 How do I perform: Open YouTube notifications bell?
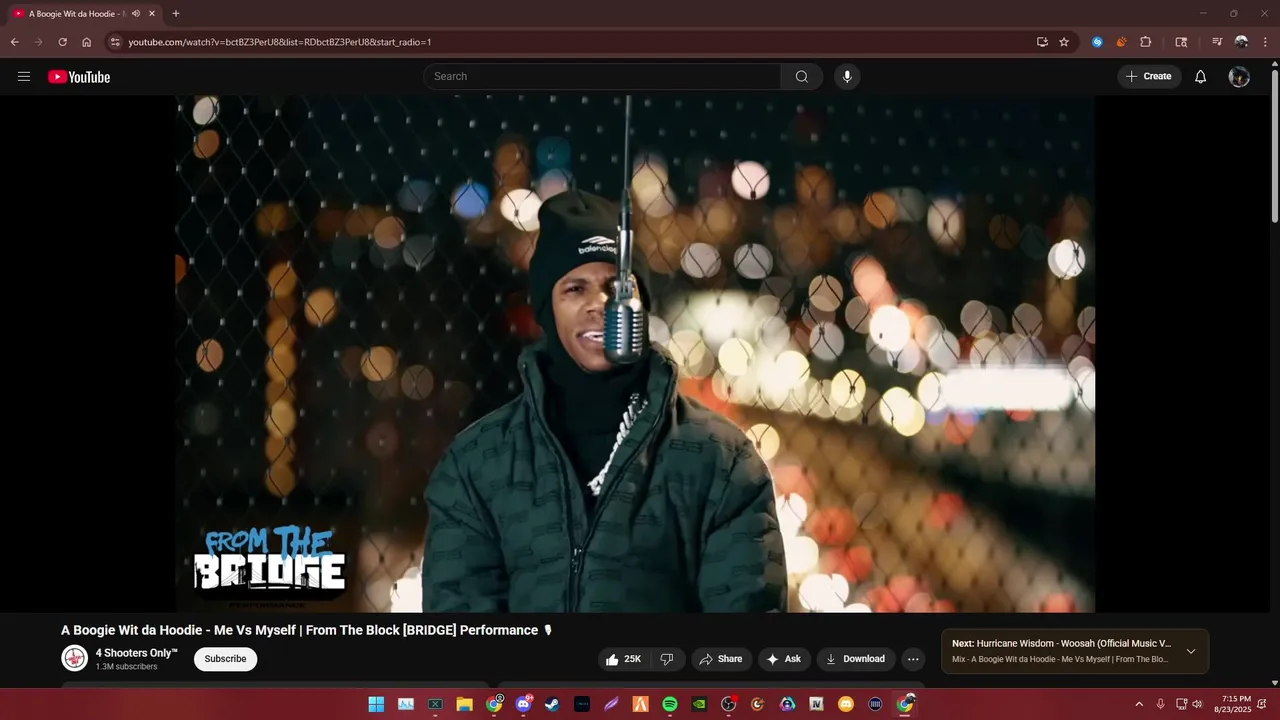pyautogui.click(x=1201, y=77)
